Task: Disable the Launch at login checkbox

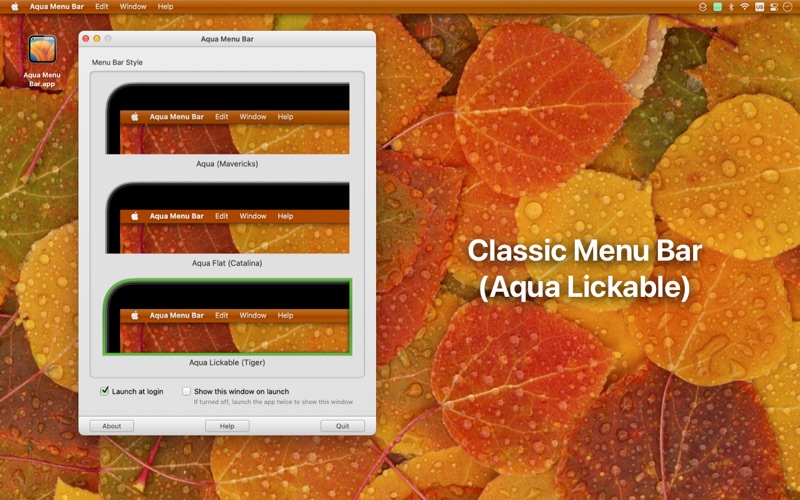Action: click(105, 391)
